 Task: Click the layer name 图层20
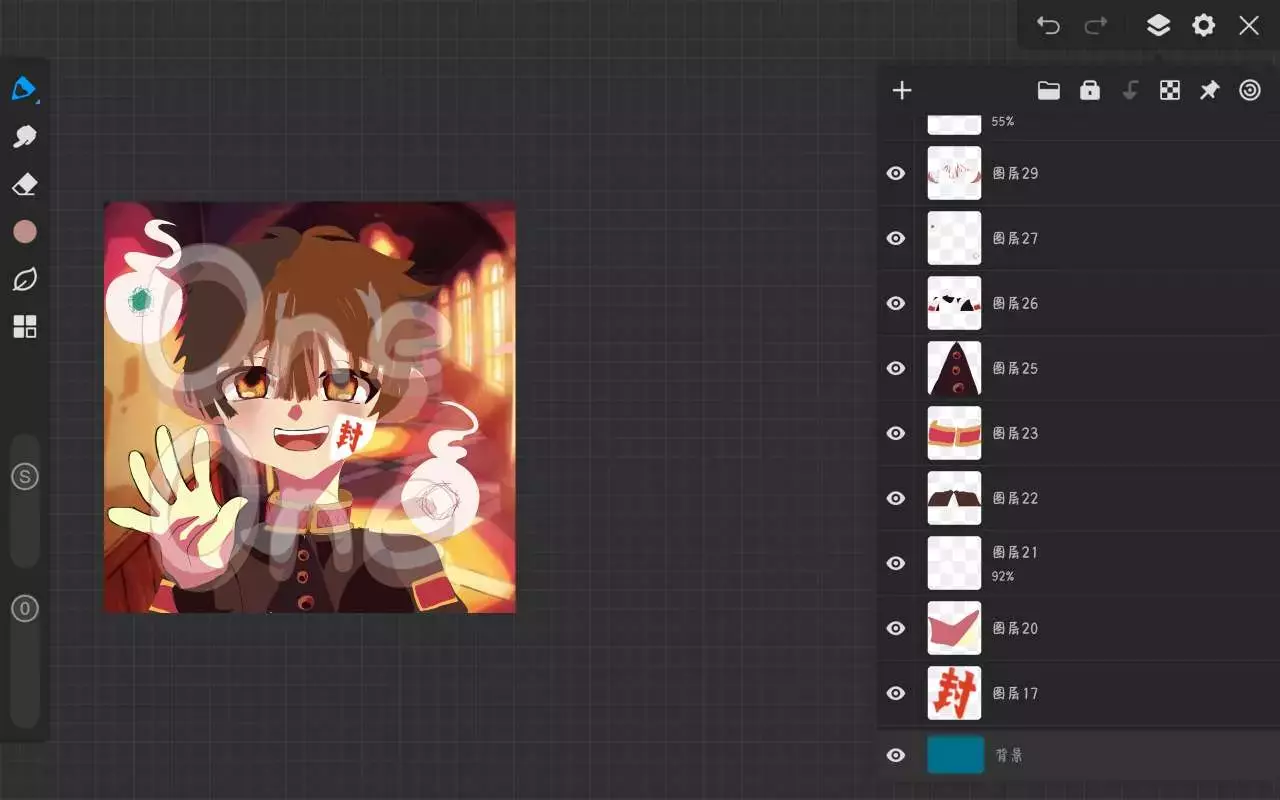[x=1015, y=628]
